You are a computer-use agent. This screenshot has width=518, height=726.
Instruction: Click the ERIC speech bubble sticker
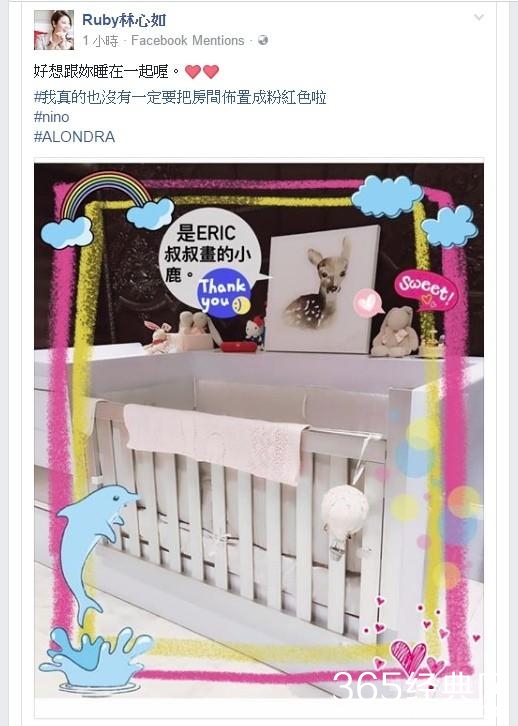tap(210, 255)
